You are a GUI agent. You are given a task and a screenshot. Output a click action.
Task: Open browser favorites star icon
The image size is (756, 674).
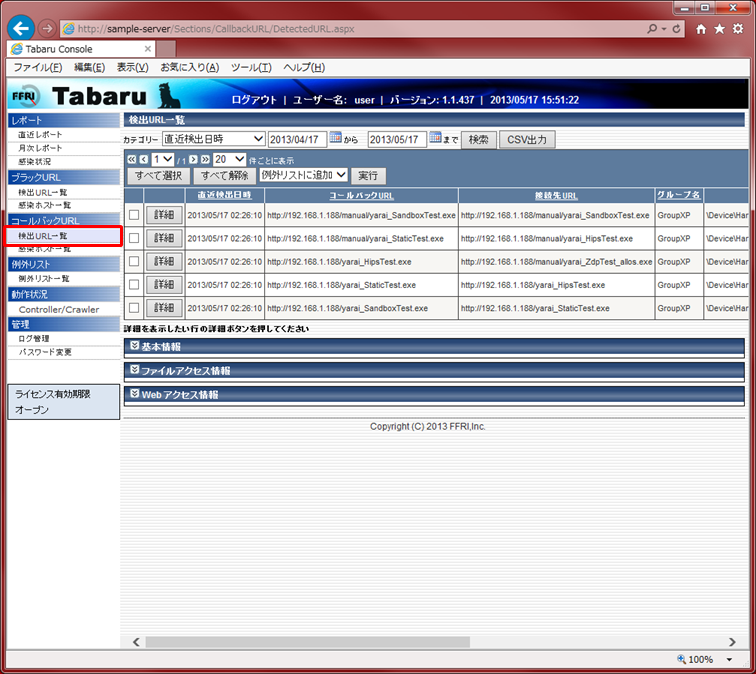(719, 29)
